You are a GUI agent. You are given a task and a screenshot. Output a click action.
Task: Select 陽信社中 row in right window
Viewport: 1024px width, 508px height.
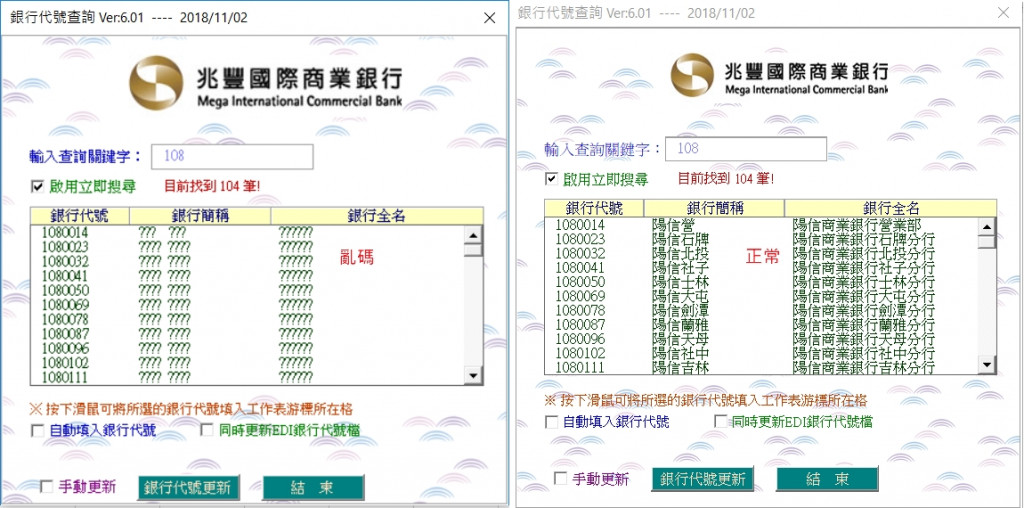pyautogui.click(x=761, y=353)
